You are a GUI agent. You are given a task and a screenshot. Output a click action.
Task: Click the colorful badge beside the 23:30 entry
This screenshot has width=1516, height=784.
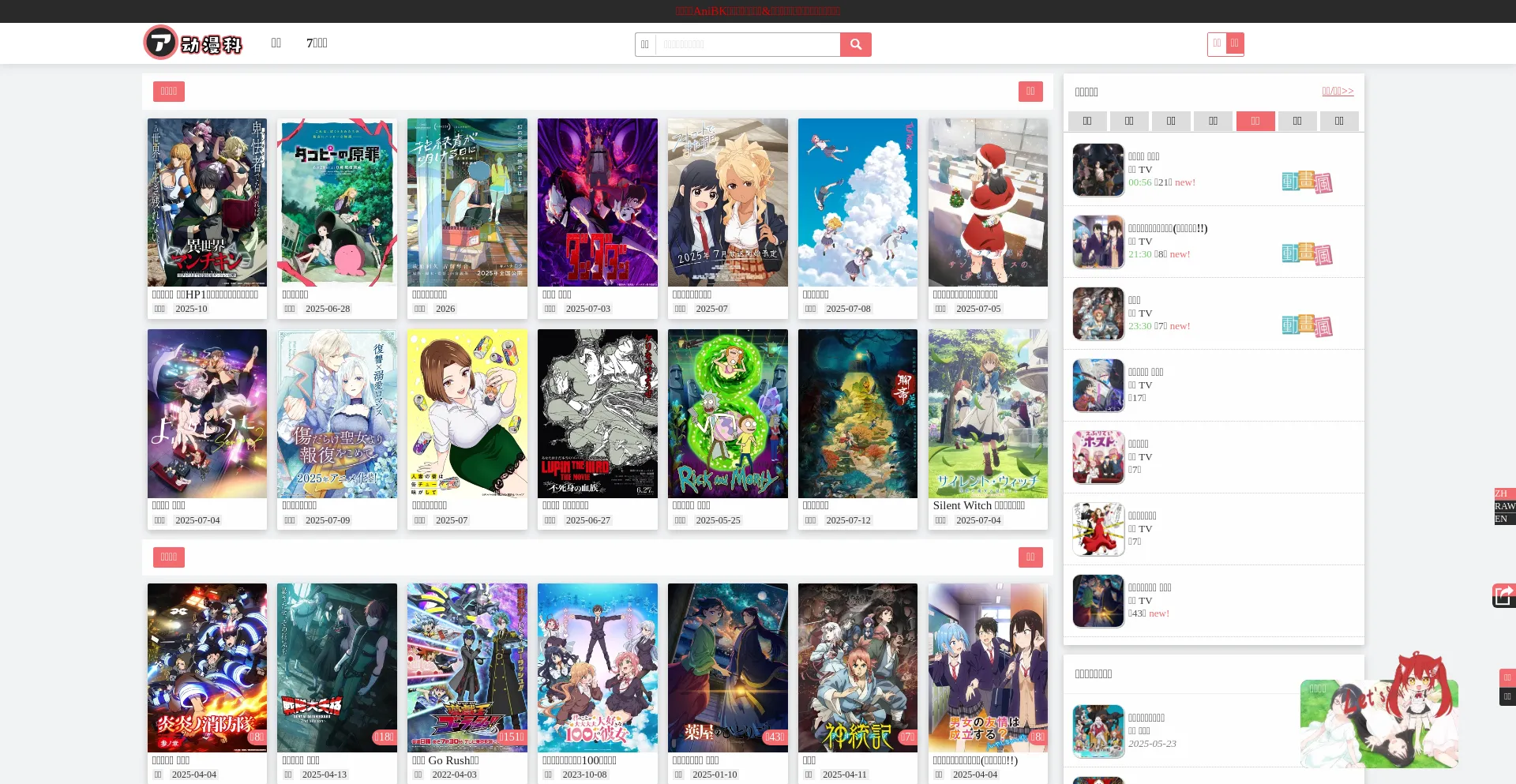(x=1306, y=326)
